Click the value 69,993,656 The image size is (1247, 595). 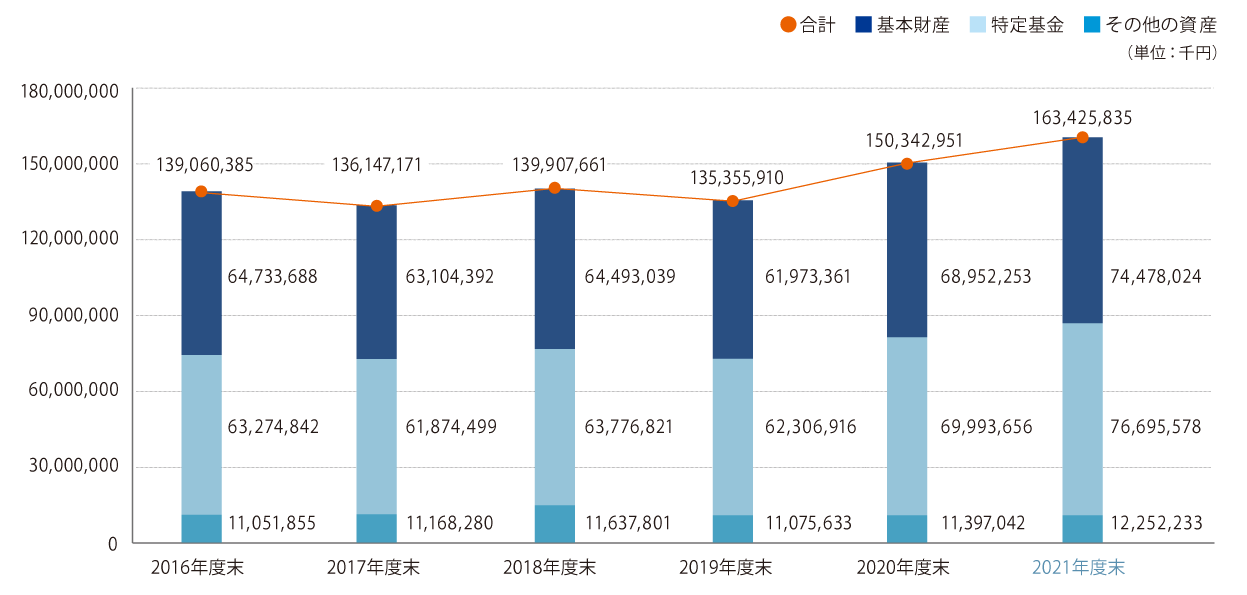[987, 427]
